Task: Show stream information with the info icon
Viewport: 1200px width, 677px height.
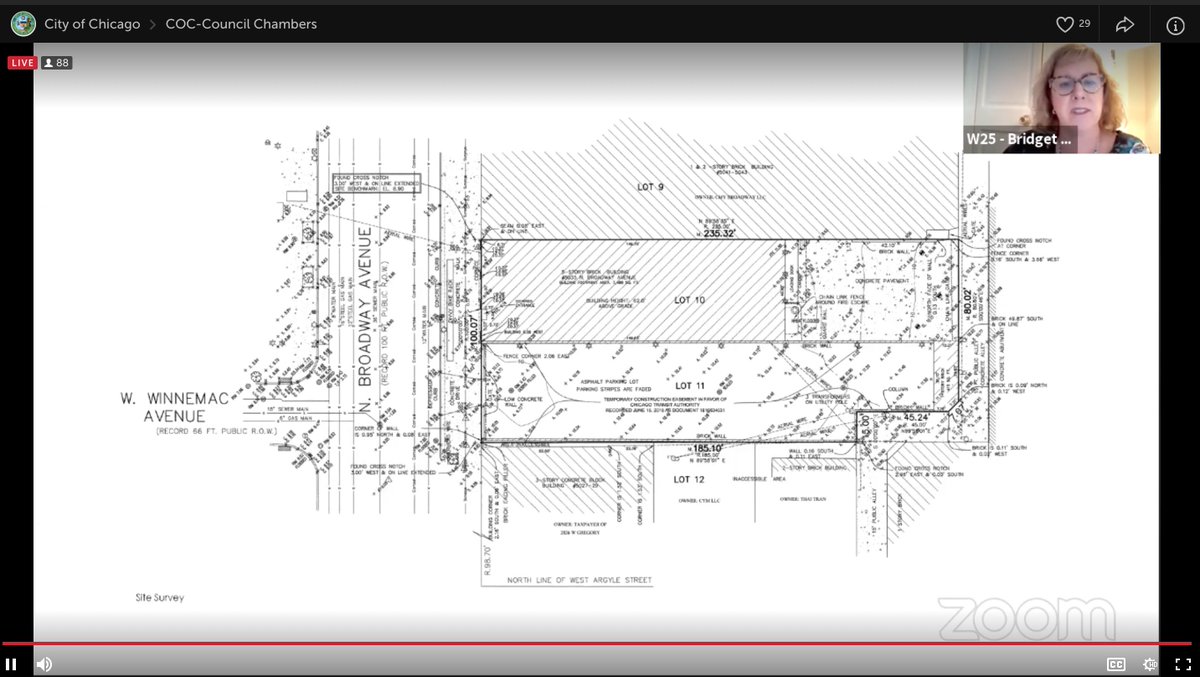Action: [1175, 24]
